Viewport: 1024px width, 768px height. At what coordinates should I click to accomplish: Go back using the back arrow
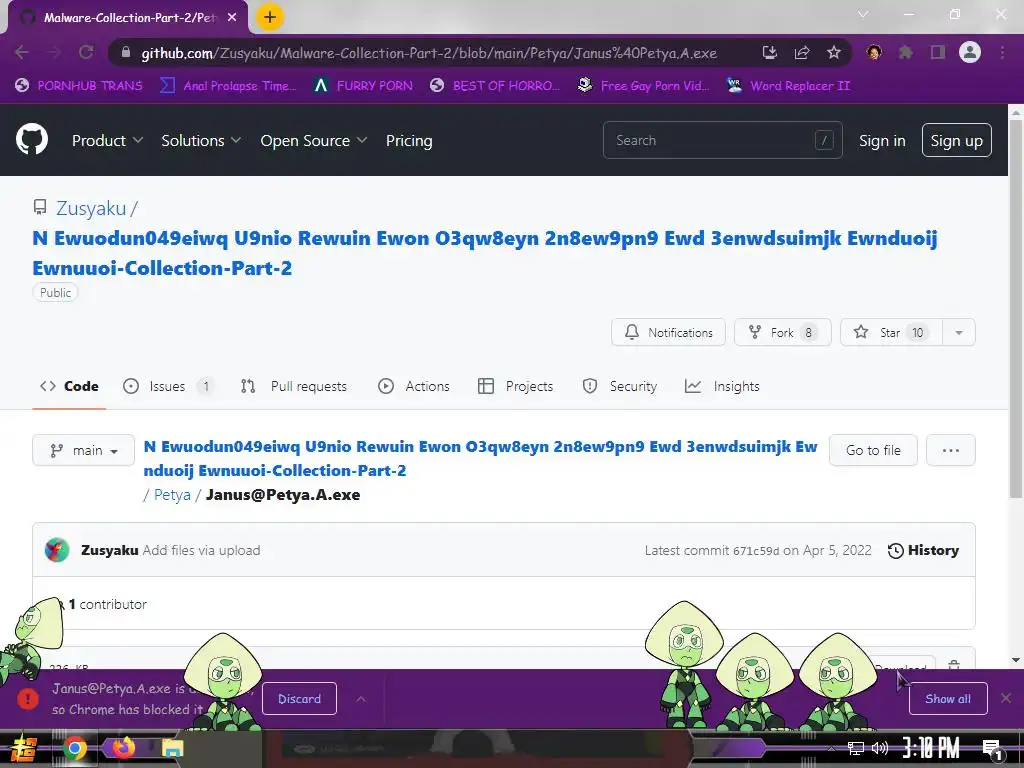pos(22,52)
